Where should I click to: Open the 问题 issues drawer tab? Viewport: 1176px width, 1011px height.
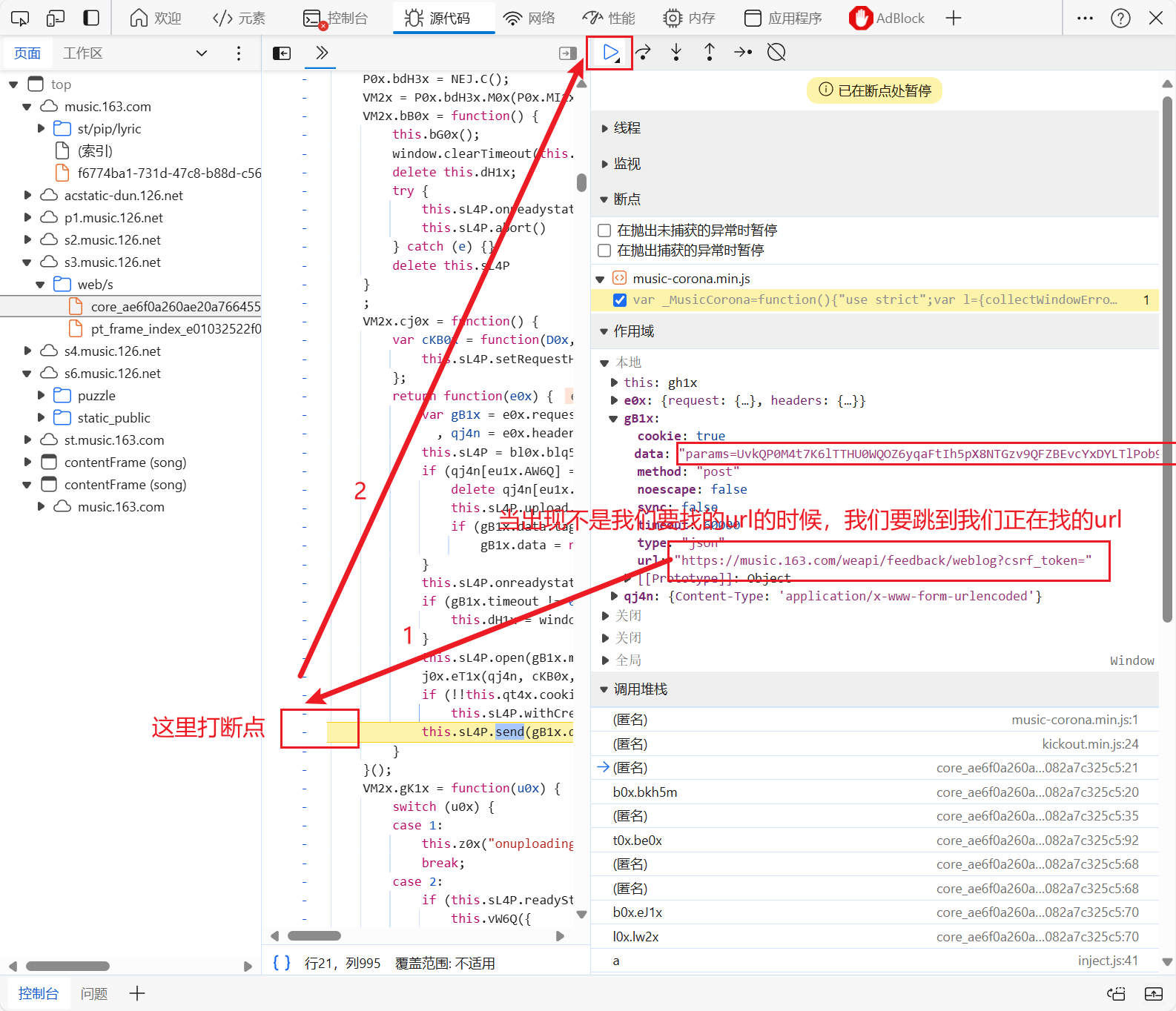pos(94,994)
